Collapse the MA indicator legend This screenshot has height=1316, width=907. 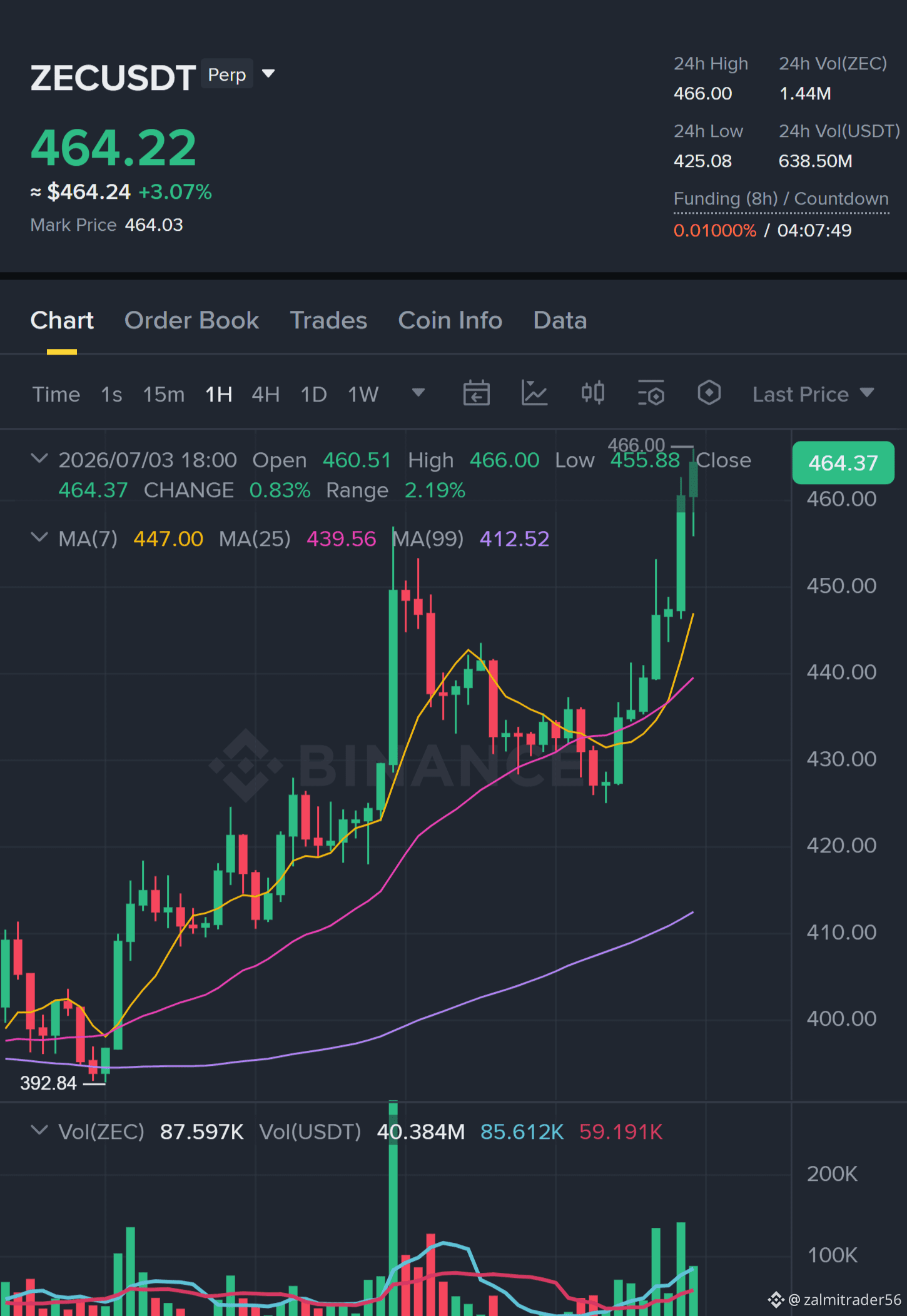39,538
